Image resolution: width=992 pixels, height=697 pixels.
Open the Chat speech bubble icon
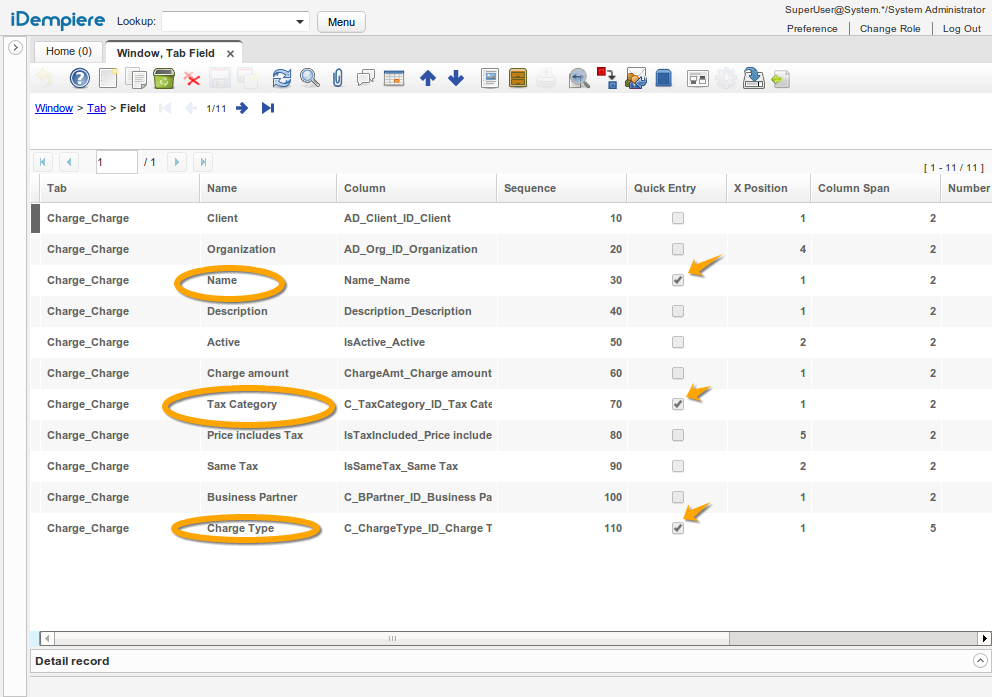(366, 78)
